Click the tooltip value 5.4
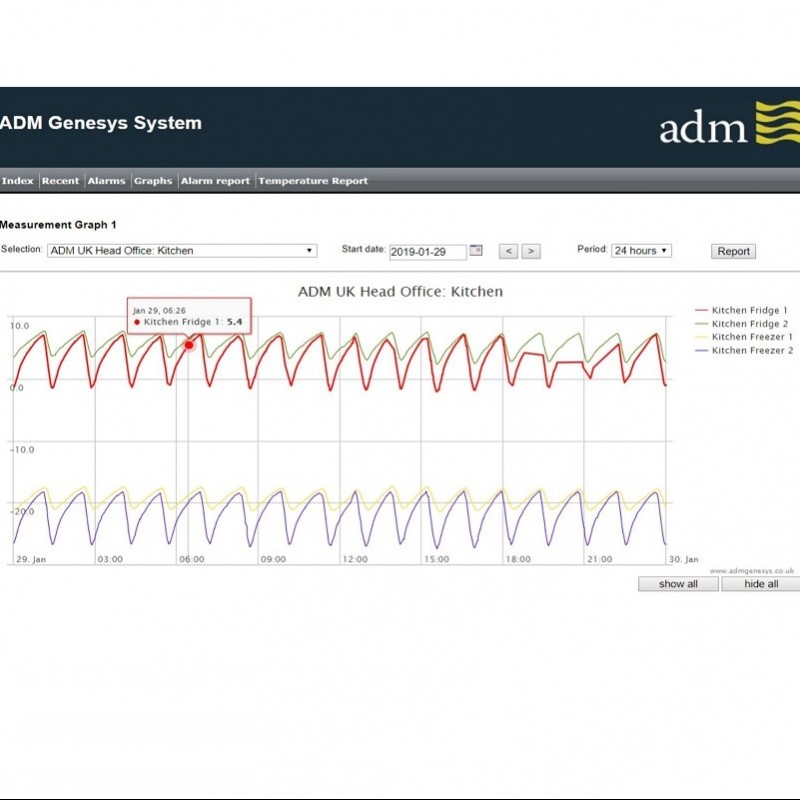800x800 pixels. (235, 322)
